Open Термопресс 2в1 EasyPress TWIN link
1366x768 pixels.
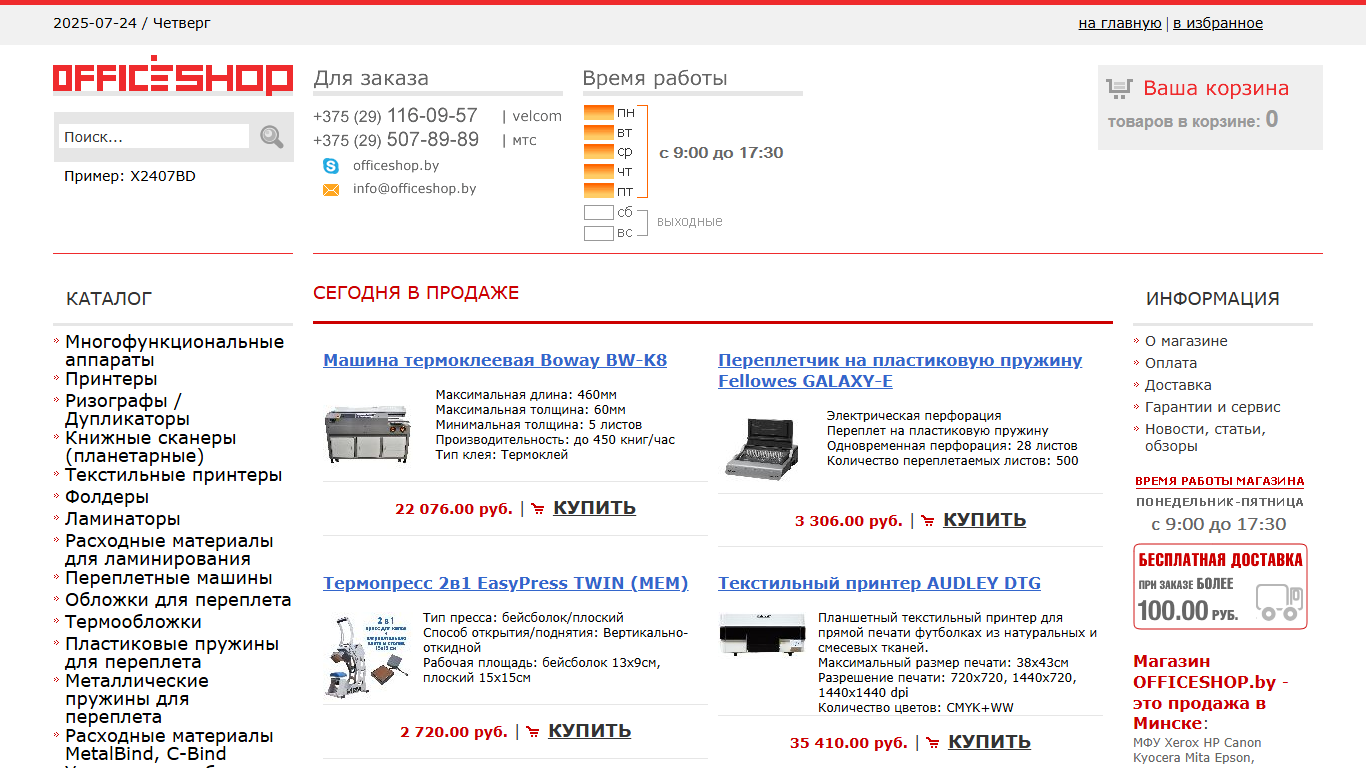click(x=506, y=583)
